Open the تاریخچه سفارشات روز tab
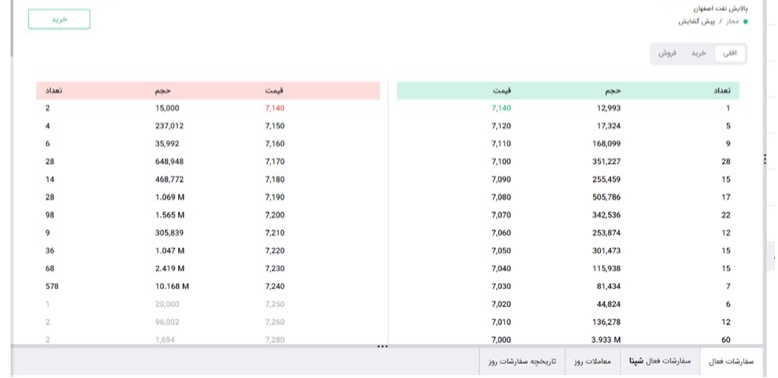The image size is (778, 378). (x=522, y=362)
